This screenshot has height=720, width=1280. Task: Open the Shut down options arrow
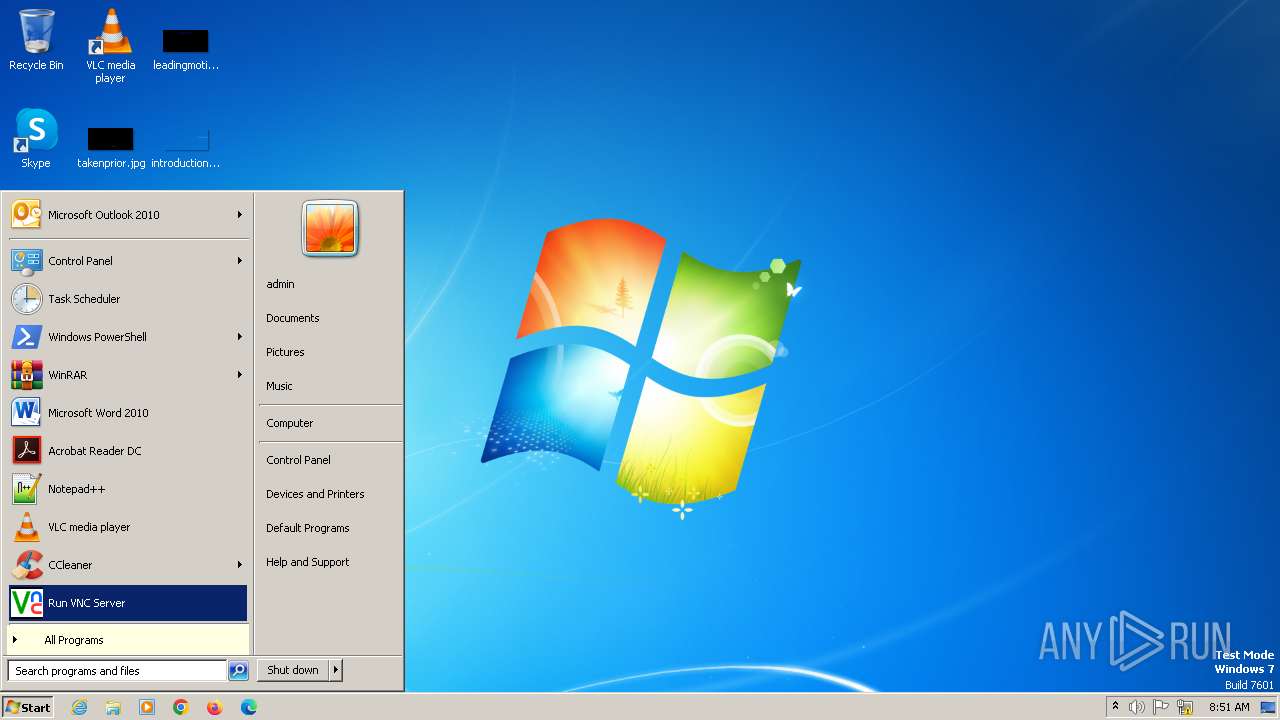pyautogui.click(x=336, y=670)
